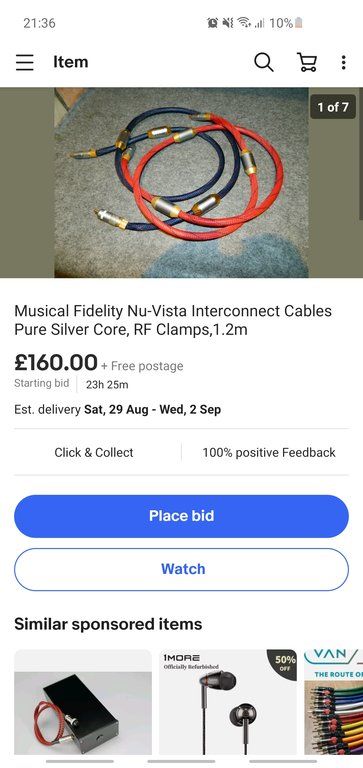Open the hamburger navigation menu
The height and width of the screenshot is (768, 363).
[24, 62]
